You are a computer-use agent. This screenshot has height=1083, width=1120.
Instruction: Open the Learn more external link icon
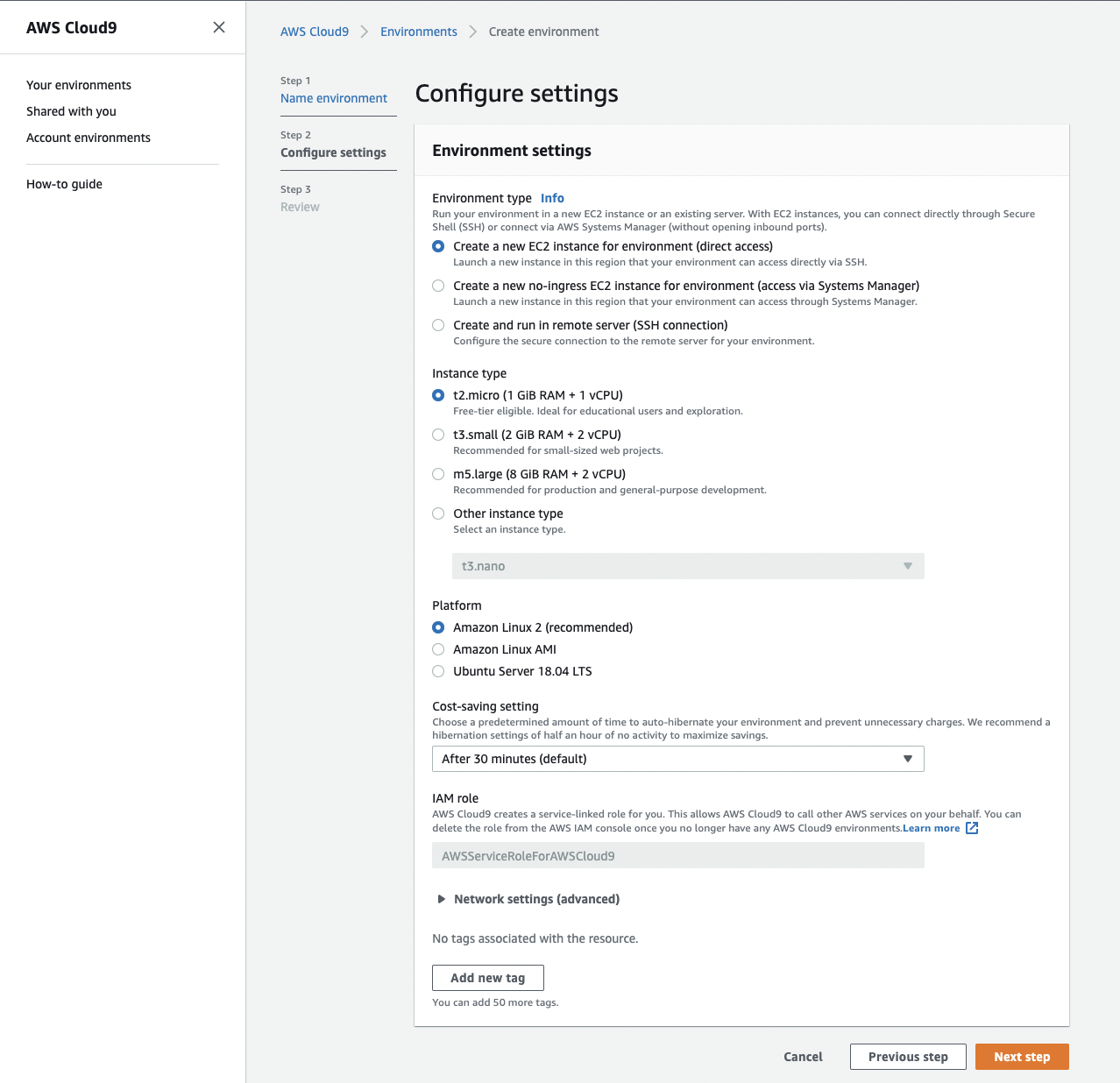(971, 828)
